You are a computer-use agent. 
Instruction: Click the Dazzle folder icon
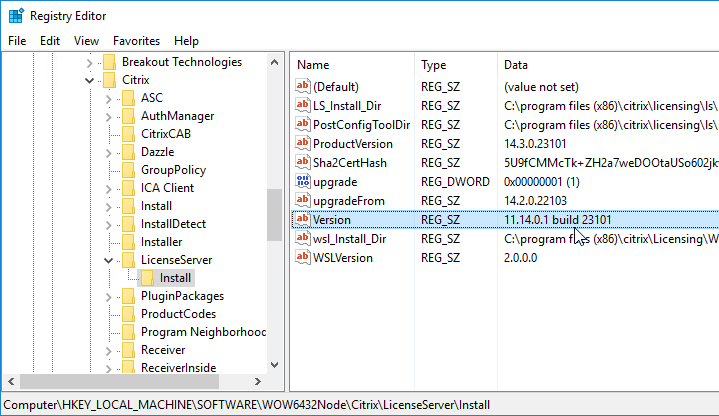128,152
